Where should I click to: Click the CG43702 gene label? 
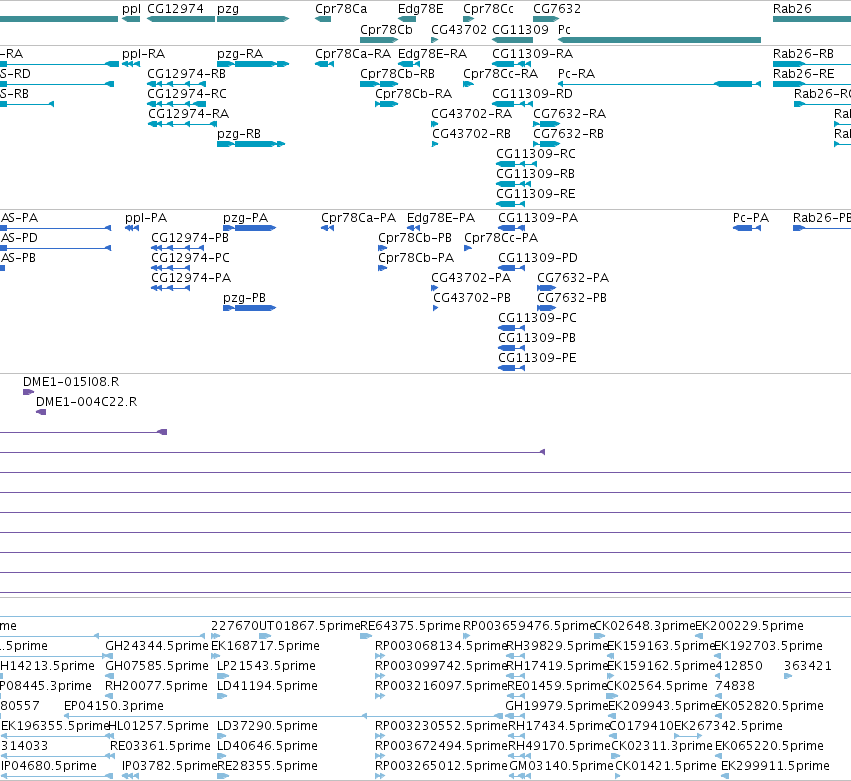coord(459,29)
